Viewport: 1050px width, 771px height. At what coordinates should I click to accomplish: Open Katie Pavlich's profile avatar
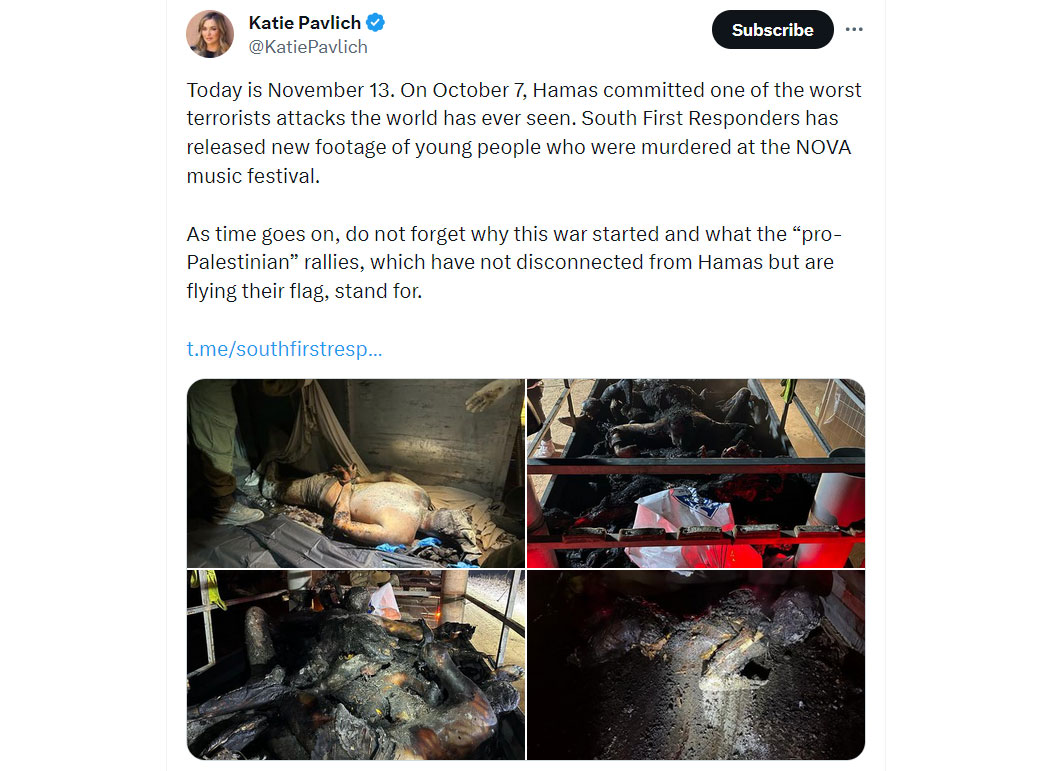210,34
